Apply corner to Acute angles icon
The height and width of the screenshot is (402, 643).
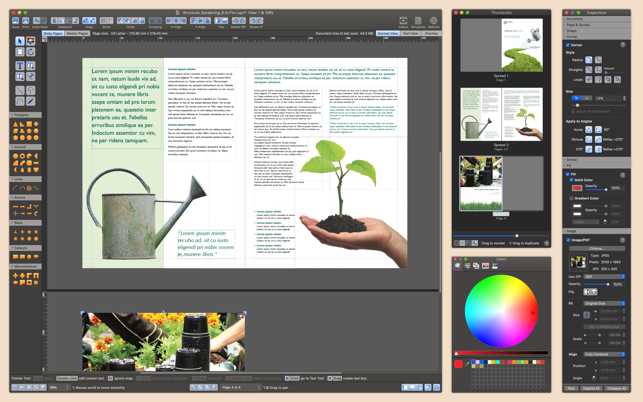coord(589,130)
